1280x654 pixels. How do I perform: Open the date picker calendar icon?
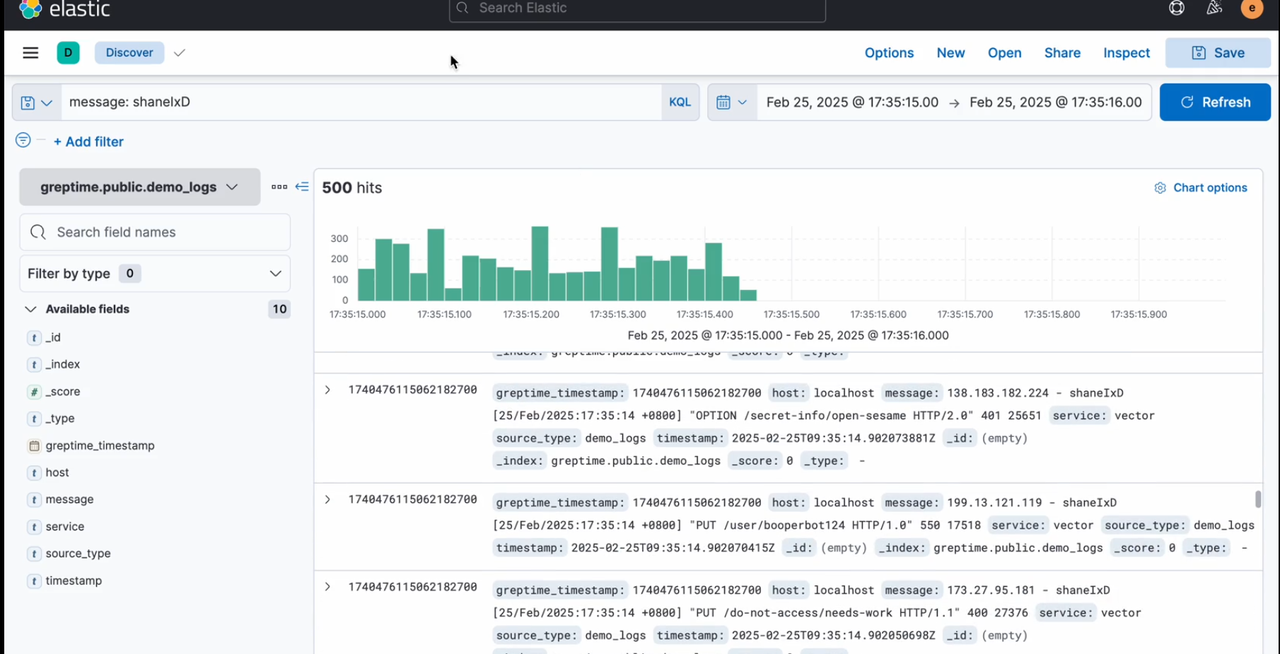727,101
